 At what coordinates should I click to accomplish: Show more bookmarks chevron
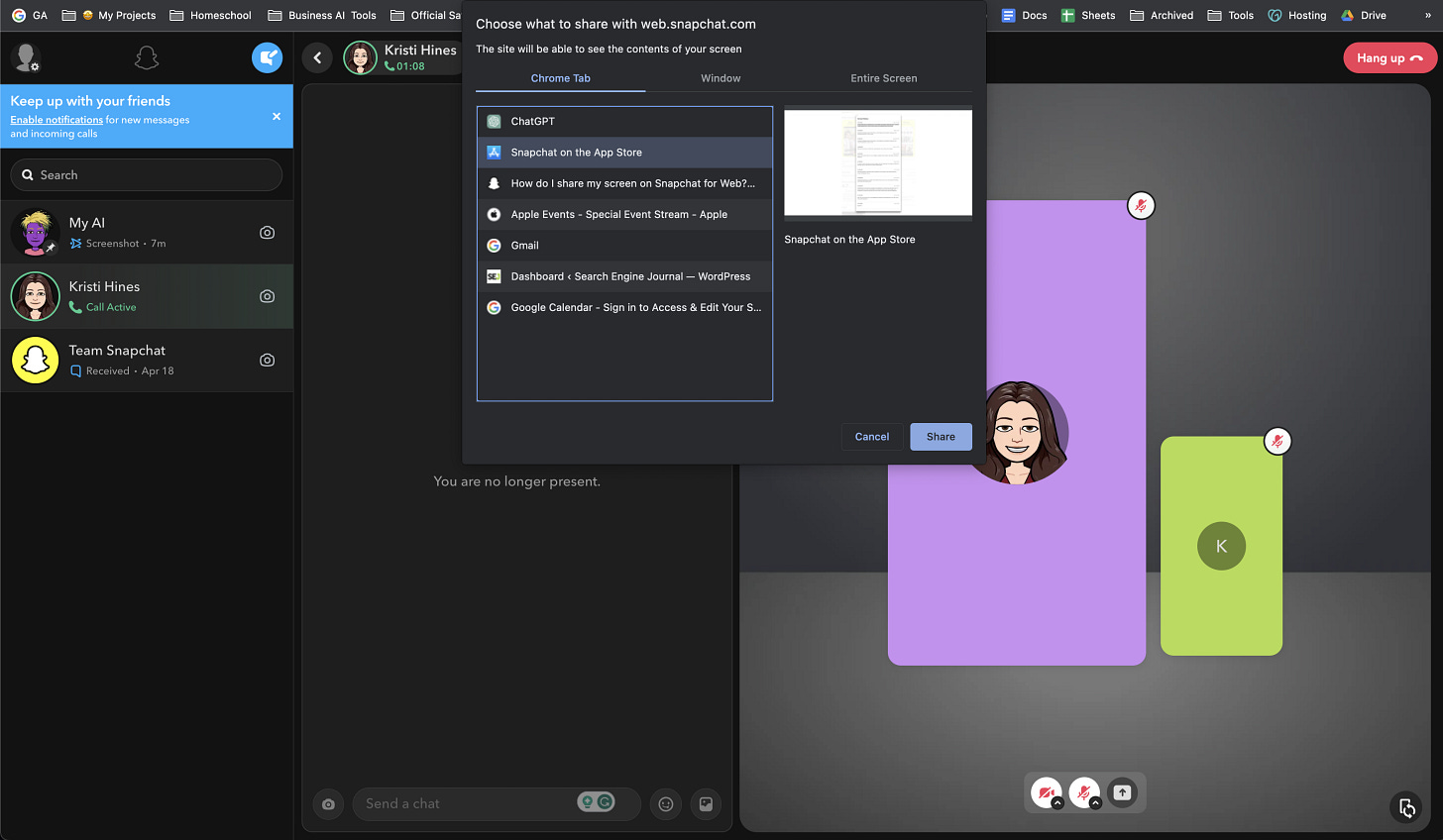click(x=1428, y=15)
